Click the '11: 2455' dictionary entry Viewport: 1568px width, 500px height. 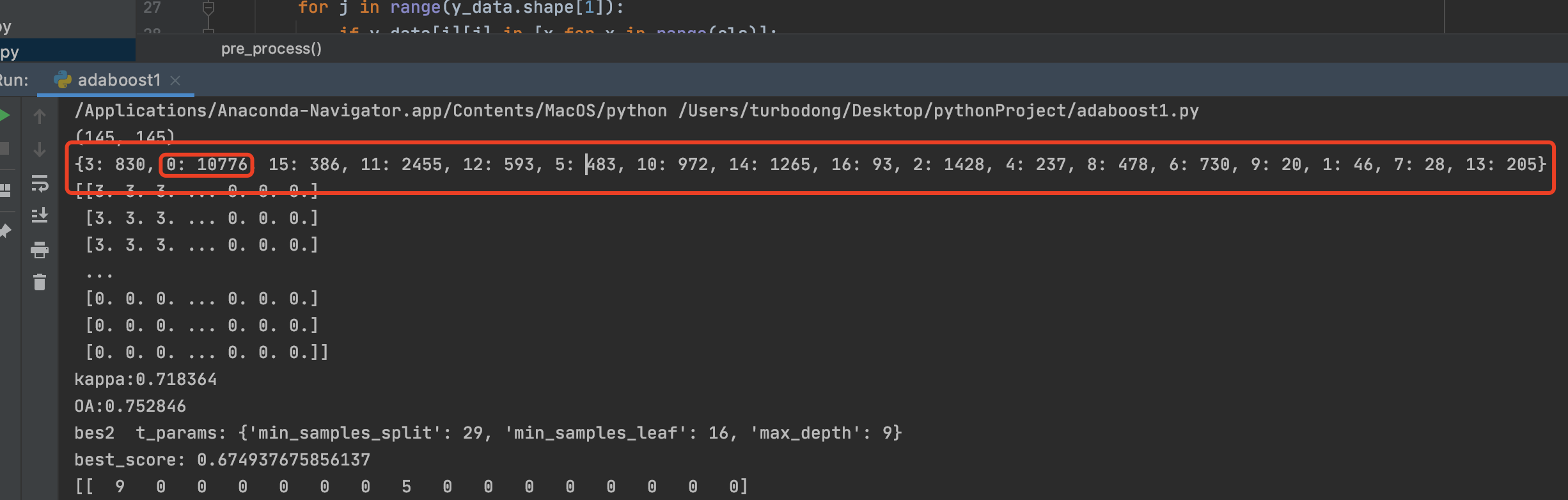[x=402, y=164]
